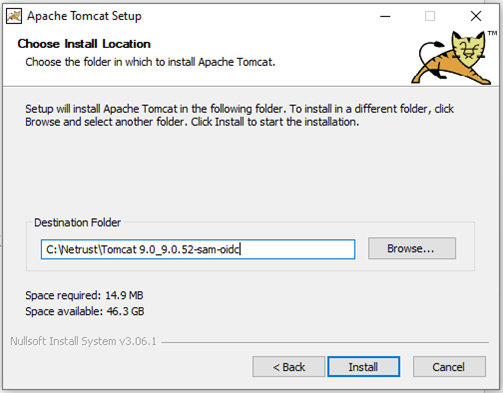Click the grayed-out maximize window icon

(x=430, y=16)
